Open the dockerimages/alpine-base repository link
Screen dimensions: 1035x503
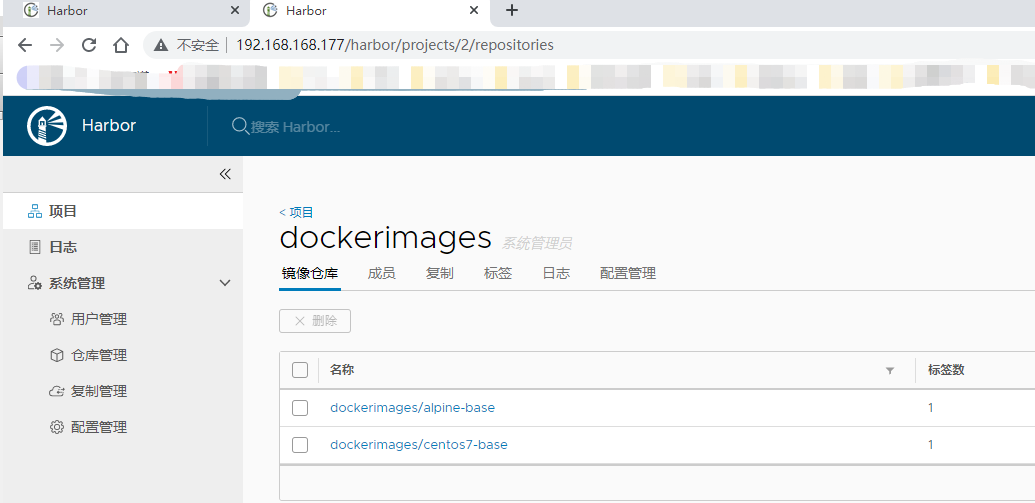pyautogui.click(x=413, y=408)
